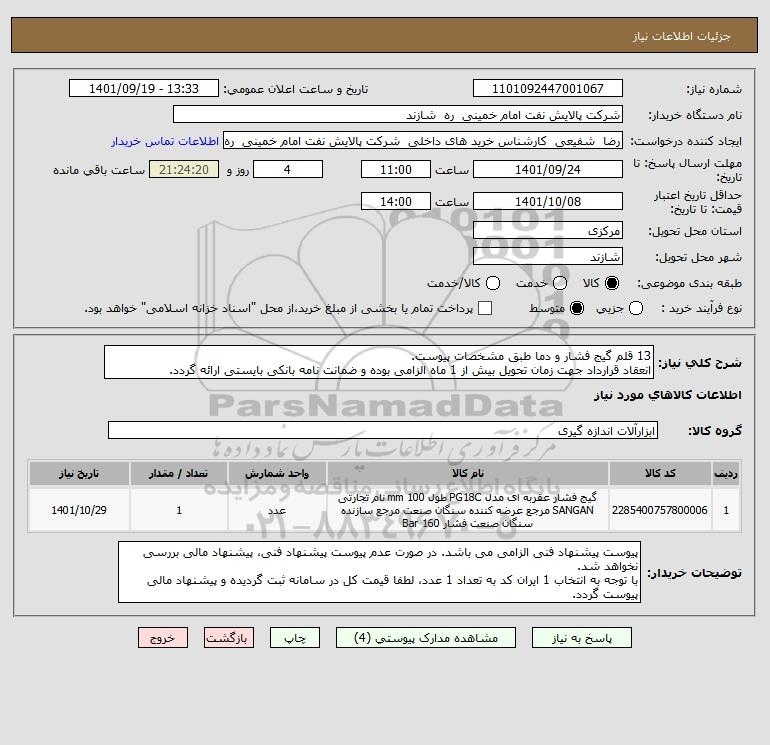Click product code 2285400757800006 cell
770x745 pixels.
click(660, 510)
